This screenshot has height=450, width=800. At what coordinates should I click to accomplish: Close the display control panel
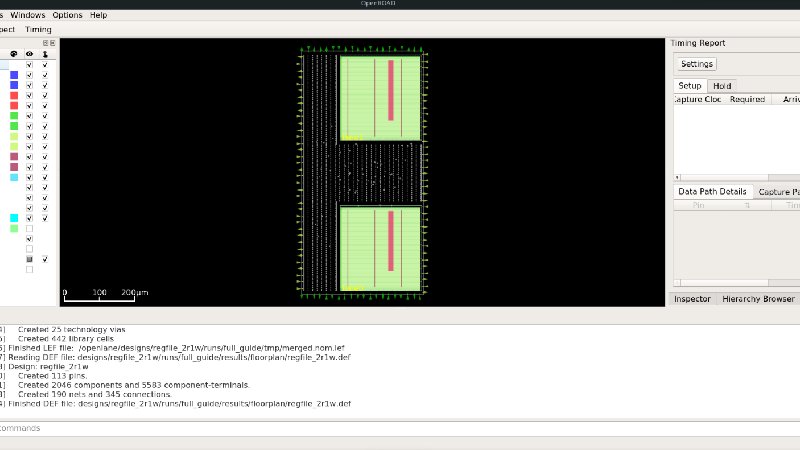tap(52, 43)
